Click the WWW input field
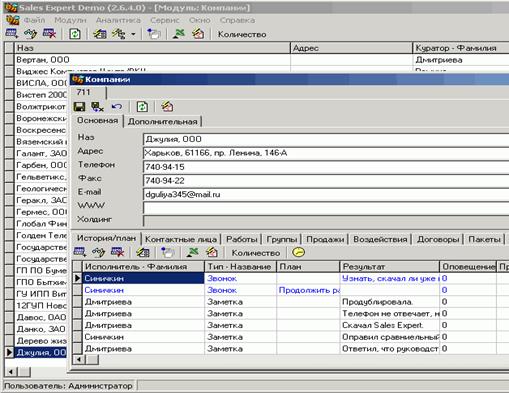 tap(326, 207)
